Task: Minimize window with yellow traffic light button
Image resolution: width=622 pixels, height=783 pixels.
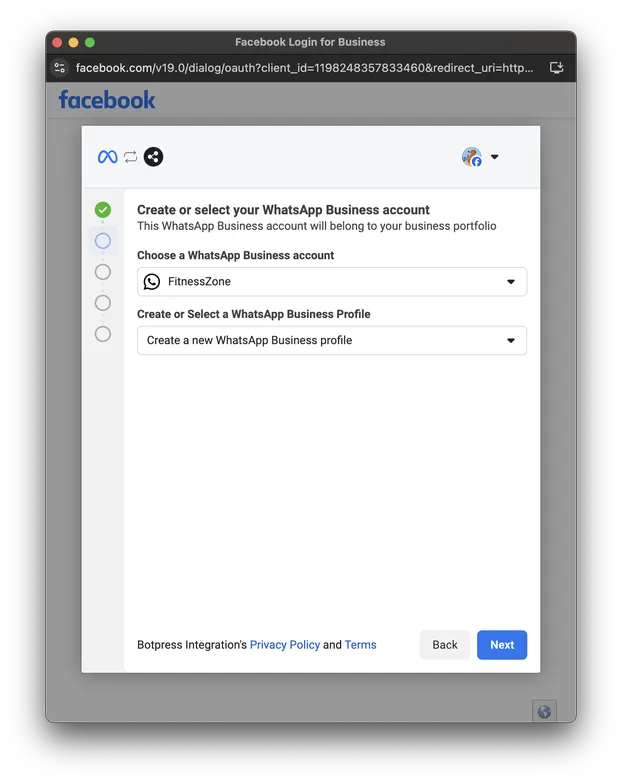Action: [73, 42]
